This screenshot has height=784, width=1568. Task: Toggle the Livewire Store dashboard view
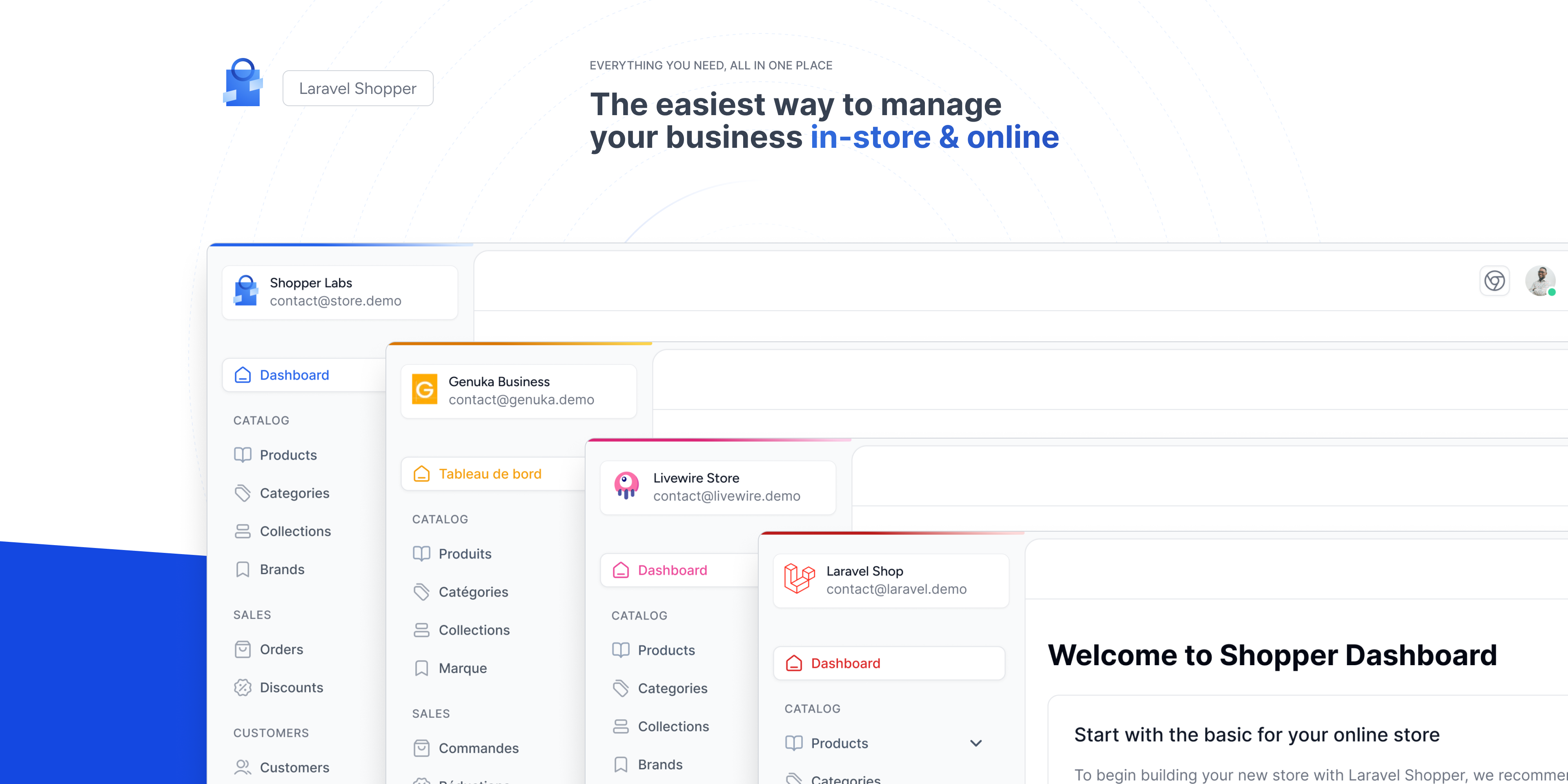673,570
